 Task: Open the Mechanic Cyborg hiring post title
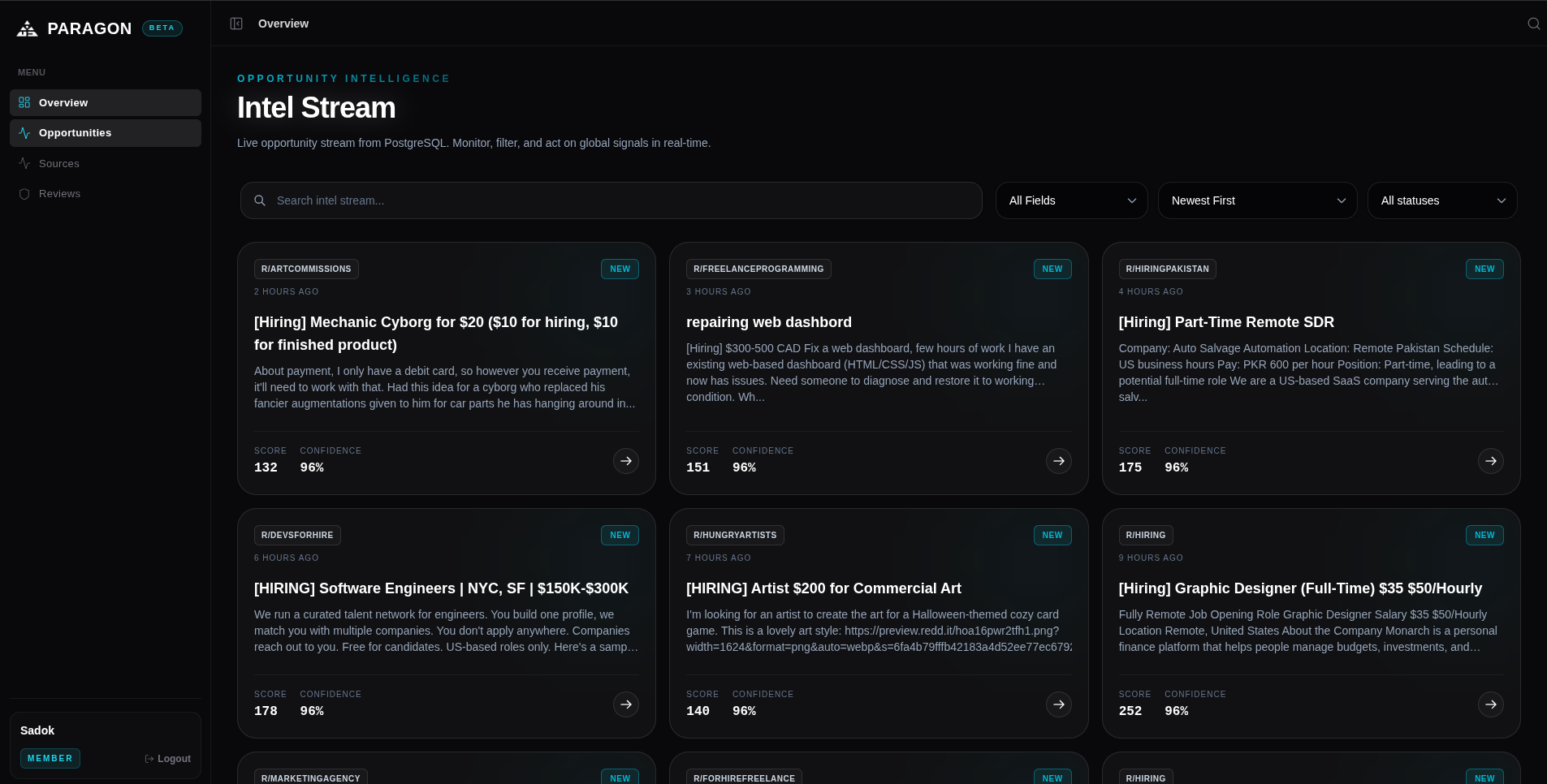pyautogui.click(x=436, y=334)
